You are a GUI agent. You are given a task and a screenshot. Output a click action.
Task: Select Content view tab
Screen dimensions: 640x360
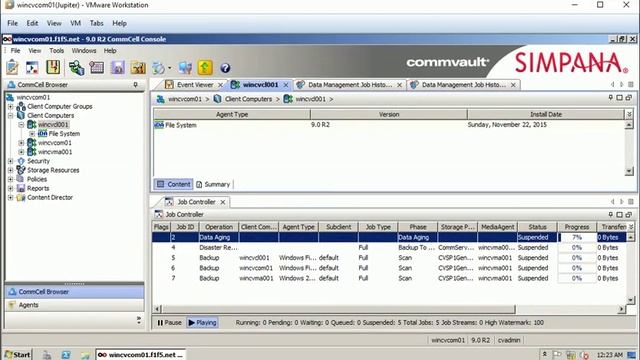click(x=174, y=184)
